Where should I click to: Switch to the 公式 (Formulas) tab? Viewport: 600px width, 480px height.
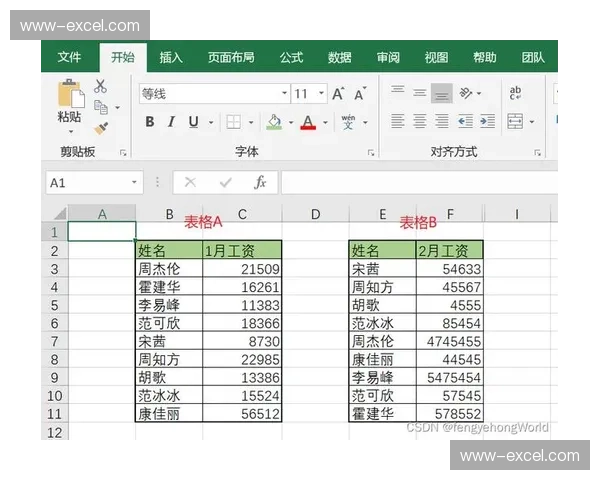[x=291, y=57]
